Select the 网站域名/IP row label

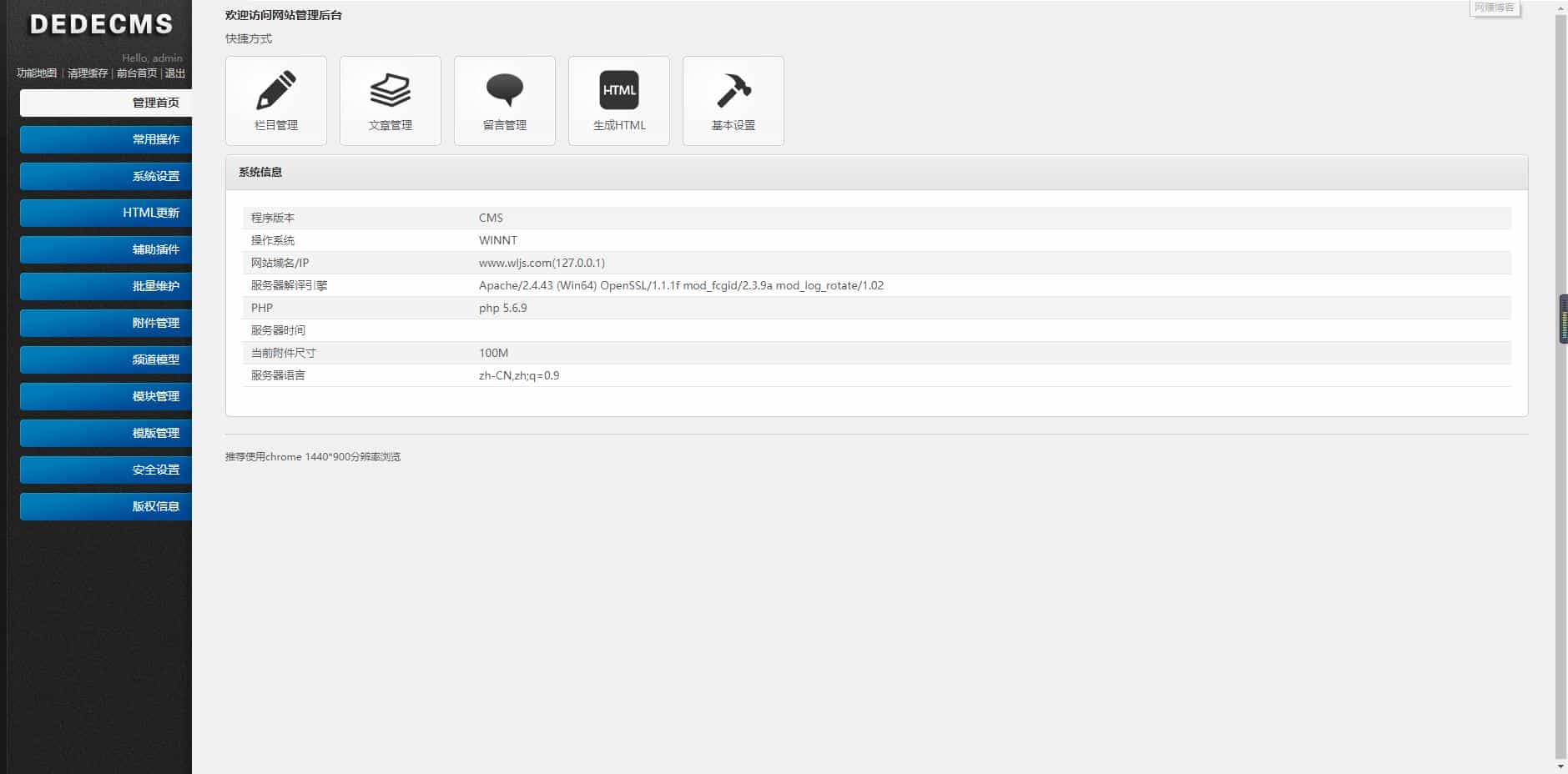click(280, 263)
